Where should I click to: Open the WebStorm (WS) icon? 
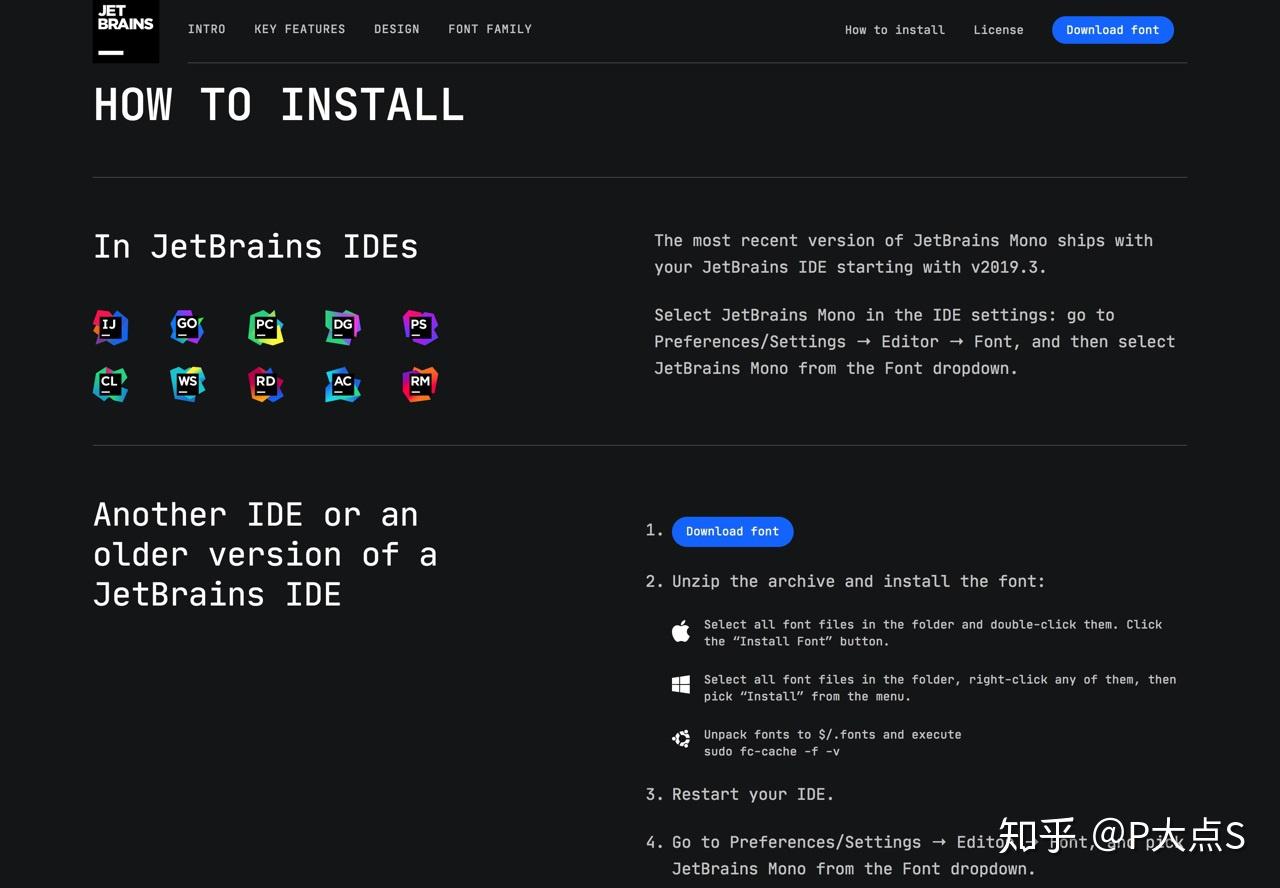pos(187,384)
